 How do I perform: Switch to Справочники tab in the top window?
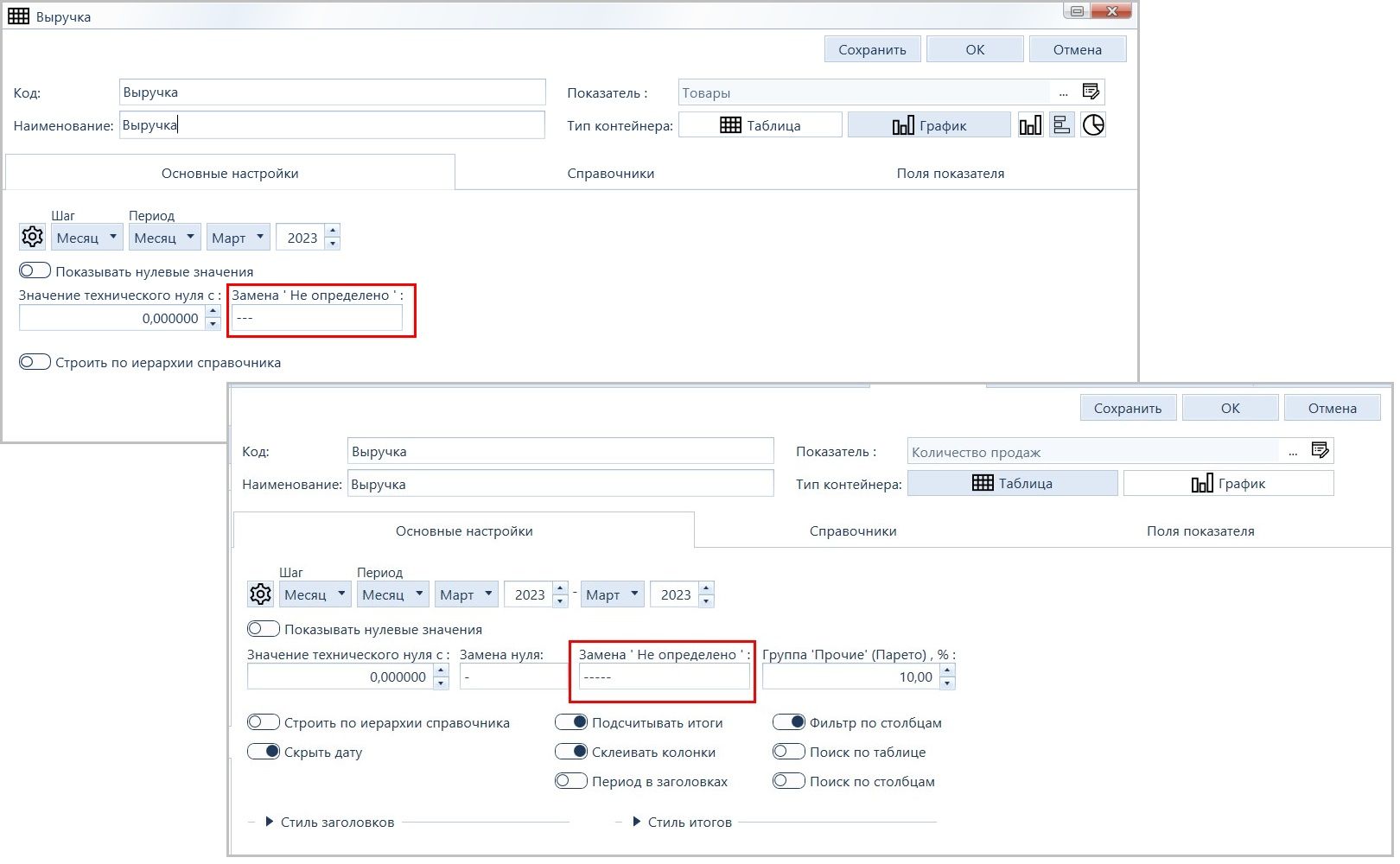[611, 173]
